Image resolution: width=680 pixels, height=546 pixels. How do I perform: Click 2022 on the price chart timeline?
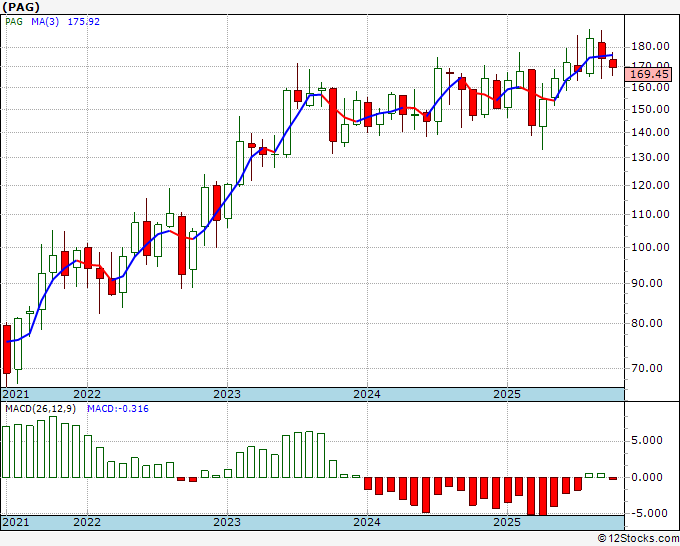[x=87, y=394]
